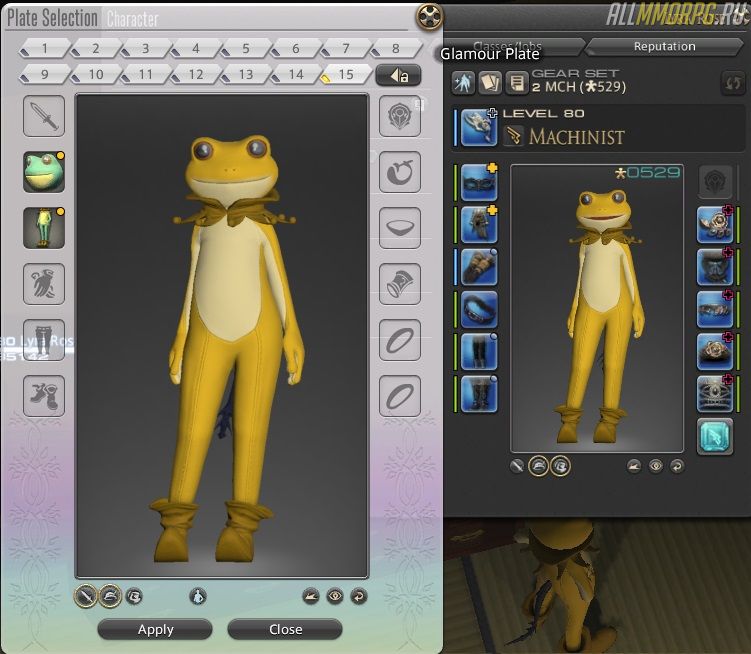Click the empty off-hand slot in Character
Viewport: 751px width, 654px height.
tap(715, 183)
